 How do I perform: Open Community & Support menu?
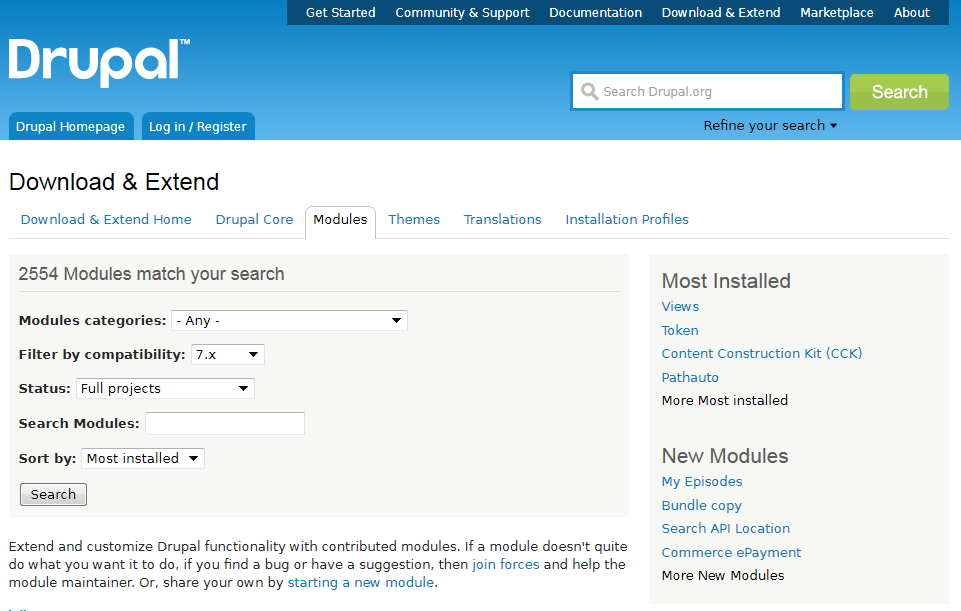tap(462, 12)
